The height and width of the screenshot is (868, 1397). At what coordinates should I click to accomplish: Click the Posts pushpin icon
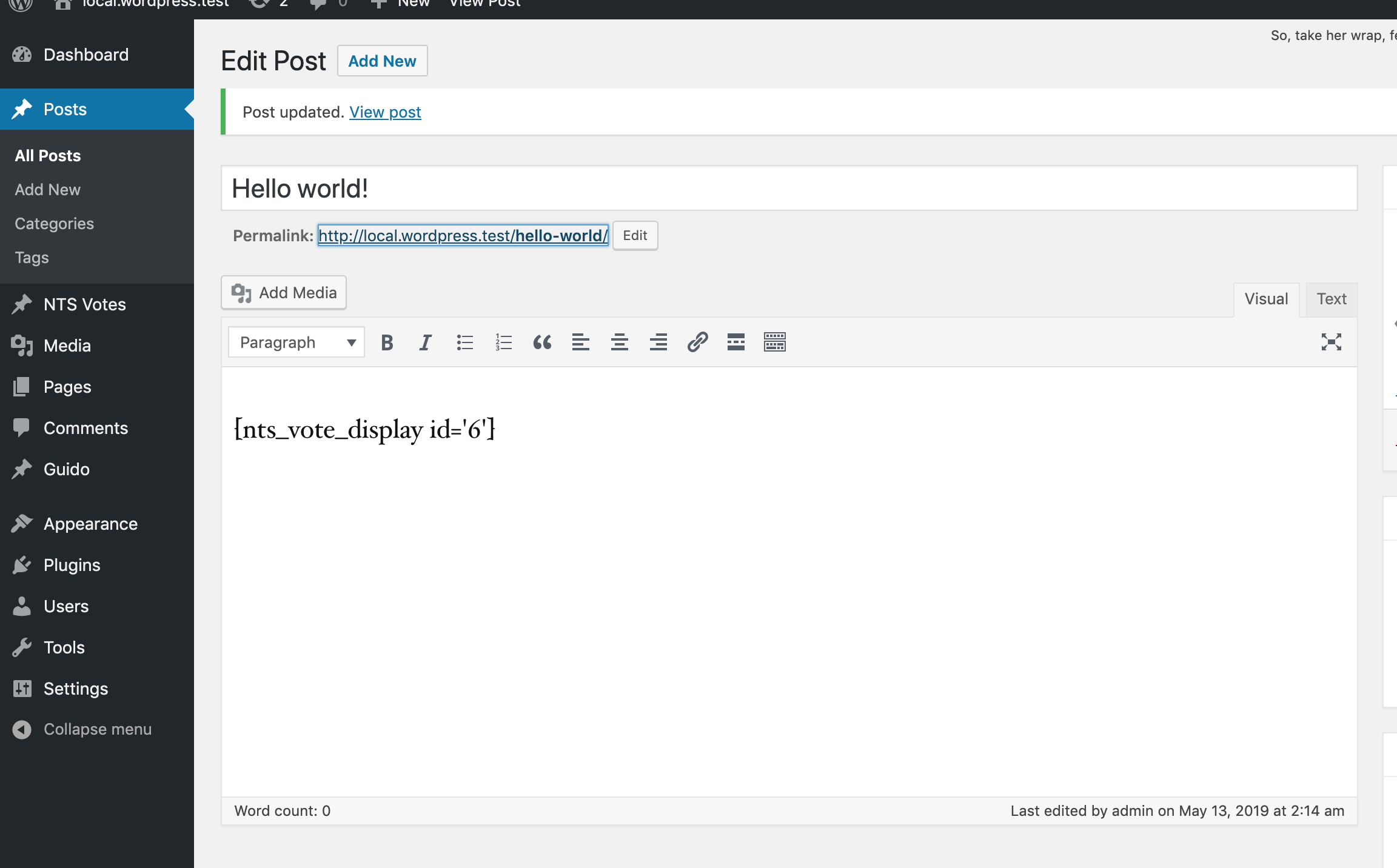tap(22, 109)
